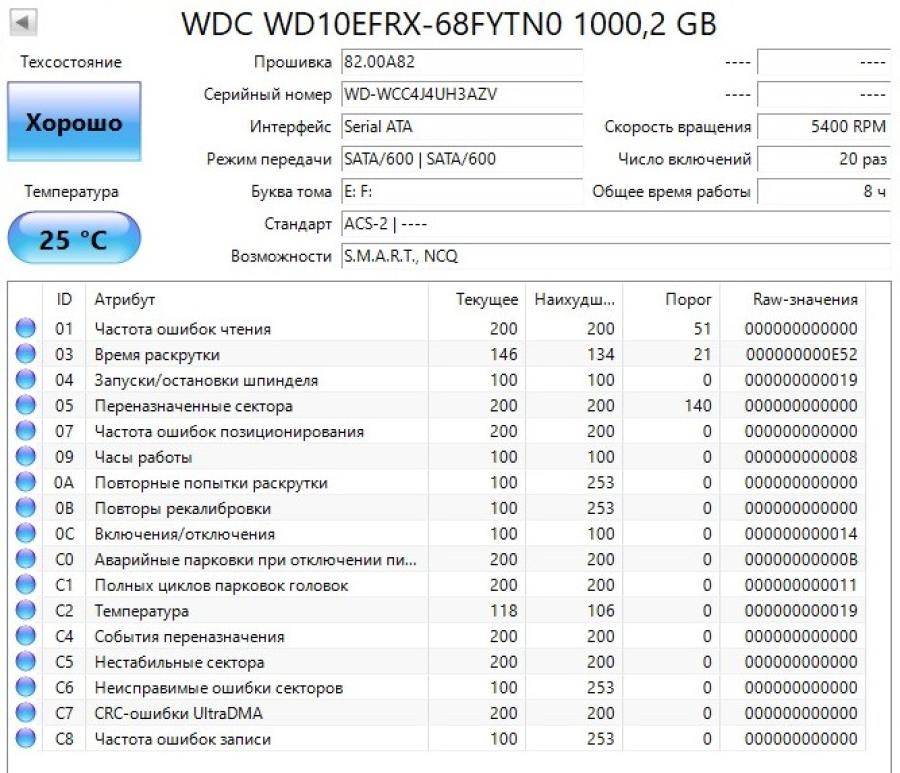Click status icon for Переназначенные сектора
900x773 pixels.
pos(25,405)
